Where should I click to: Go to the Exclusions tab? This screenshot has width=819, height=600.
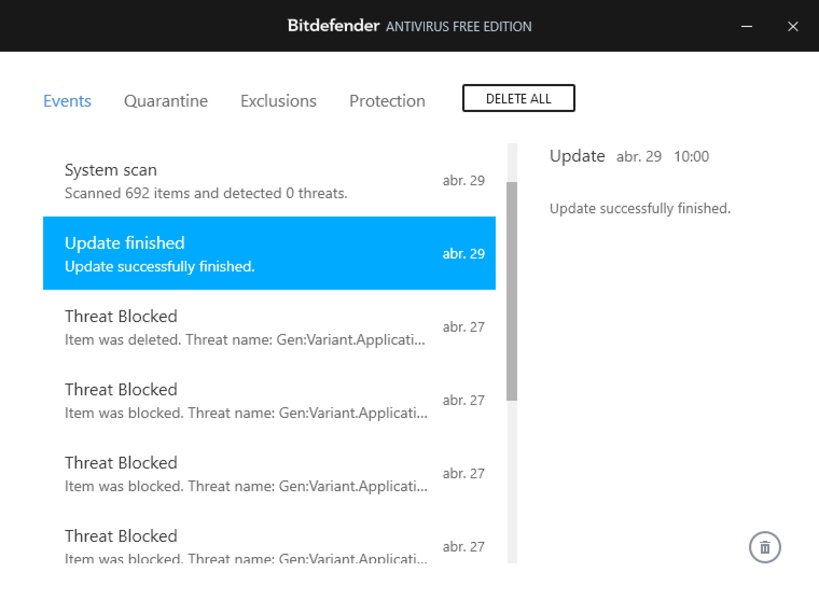click(x=278, y=101)
